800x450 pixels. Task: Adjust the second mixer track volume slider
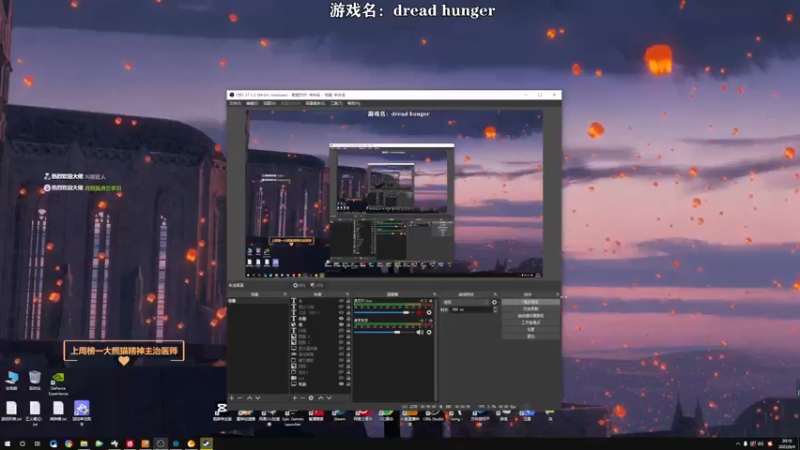pos(384,332)
